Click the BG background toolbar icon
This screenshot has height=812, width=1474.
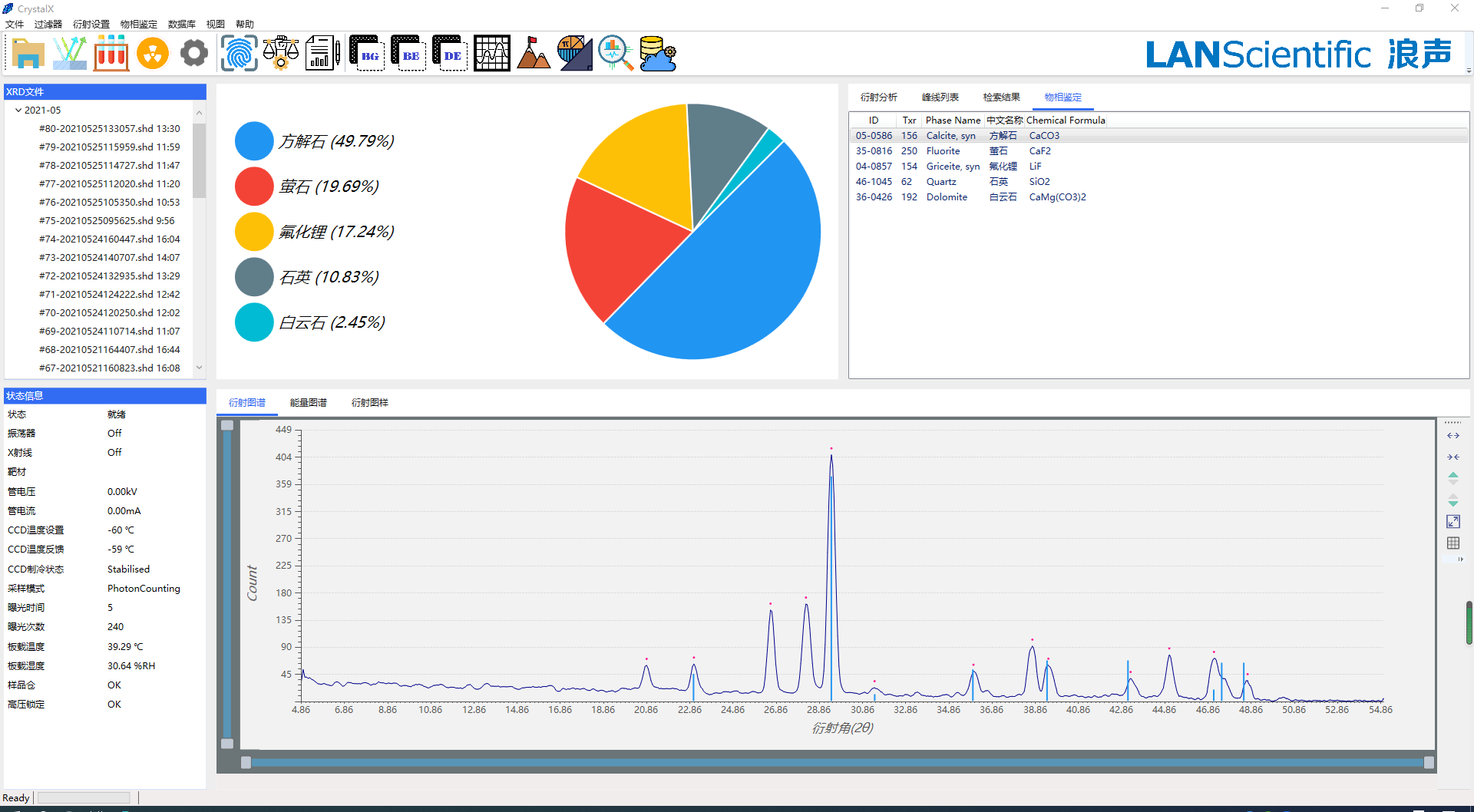[367, 54]
